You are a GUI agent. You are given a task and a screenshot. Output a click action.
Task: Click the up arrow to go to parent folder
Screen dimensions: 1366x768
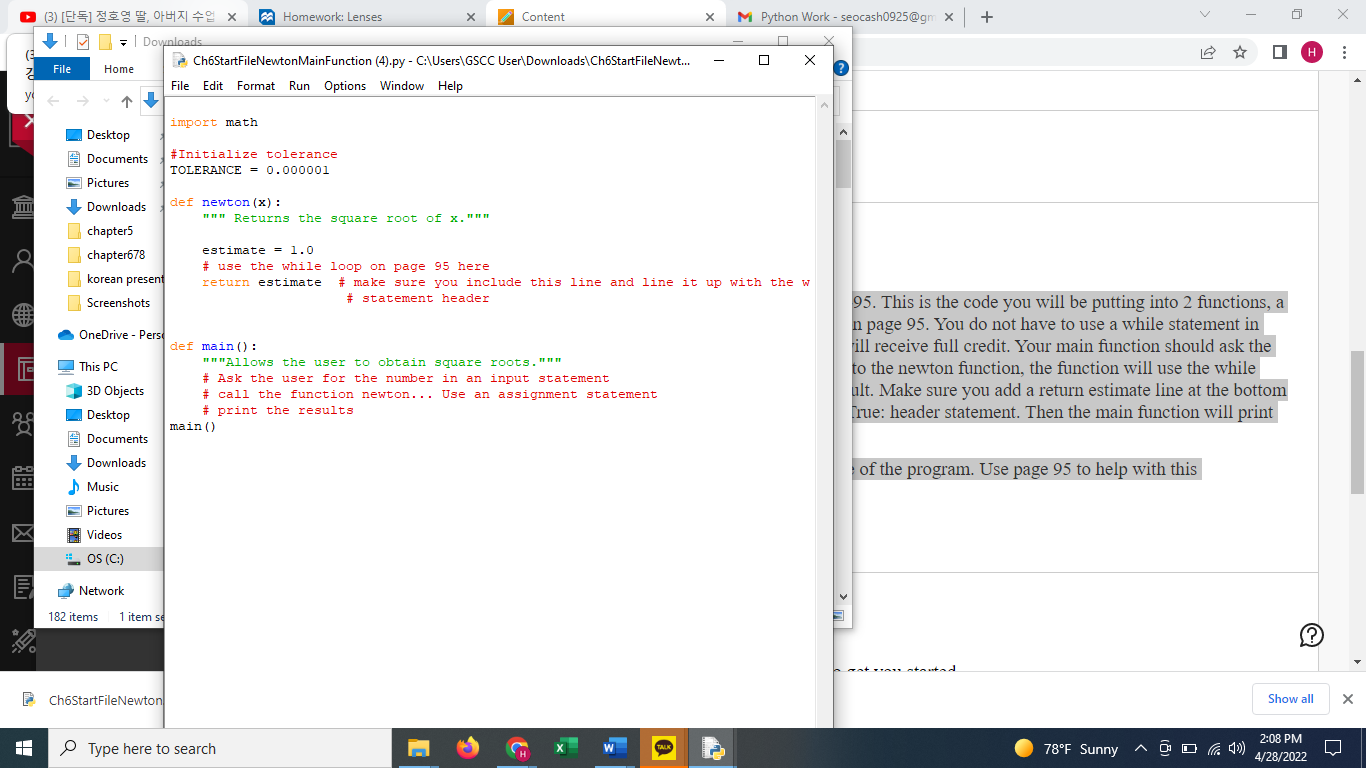126,101
